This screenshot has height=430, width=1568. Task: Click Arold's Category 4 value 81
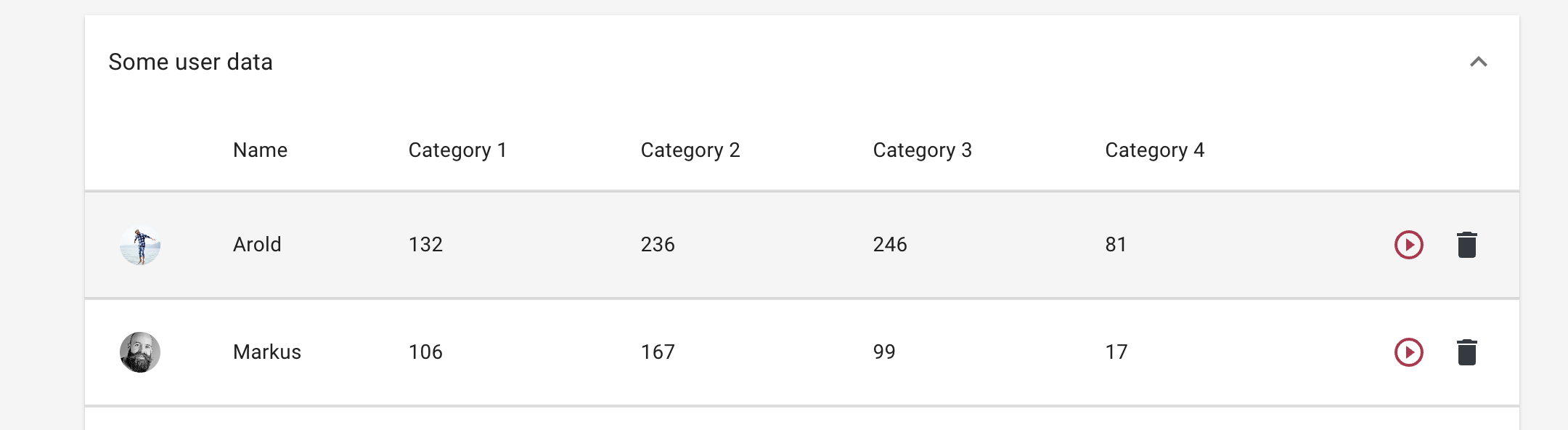(x=1116, y=244)
